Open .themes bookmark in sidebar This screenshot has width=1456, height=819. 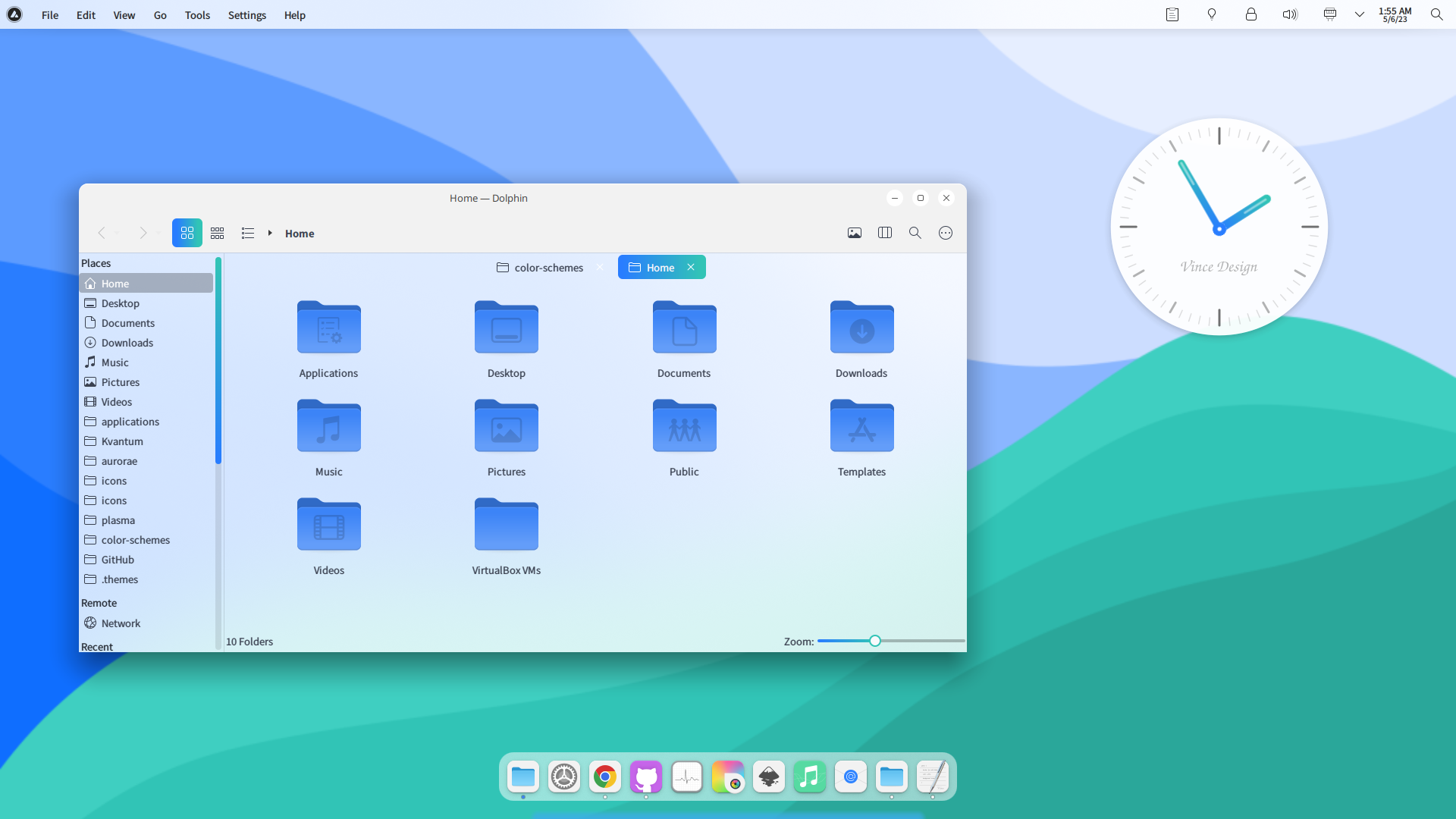click(x=146, y=579)
